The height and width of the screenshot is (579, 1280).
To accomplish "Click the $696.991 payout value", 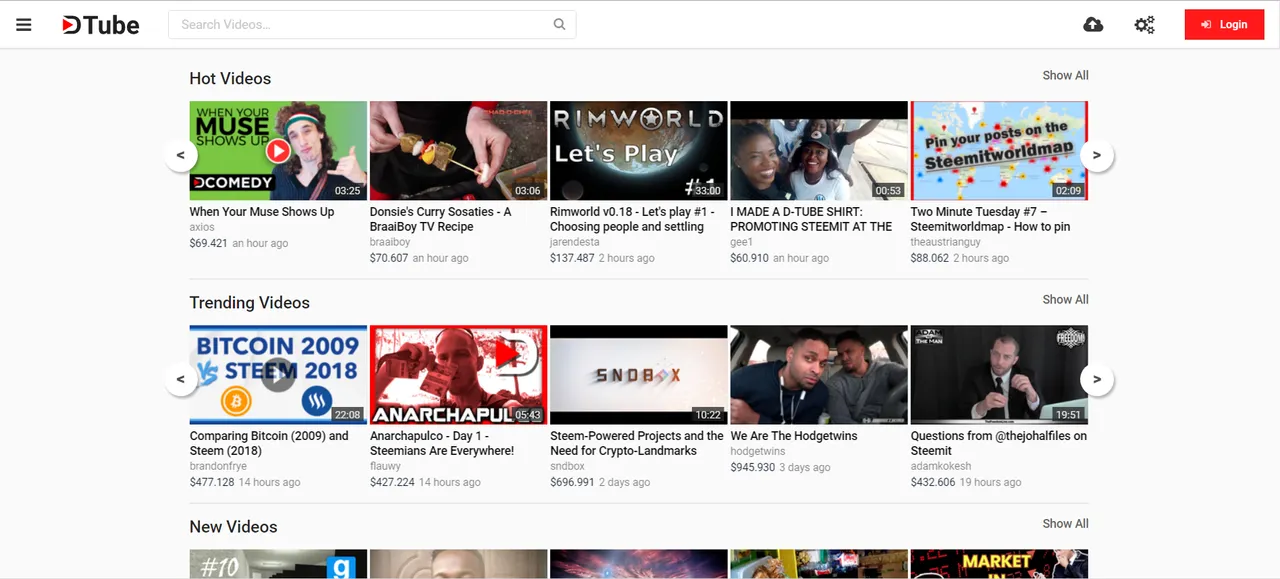I will click(x=572, y=482).
